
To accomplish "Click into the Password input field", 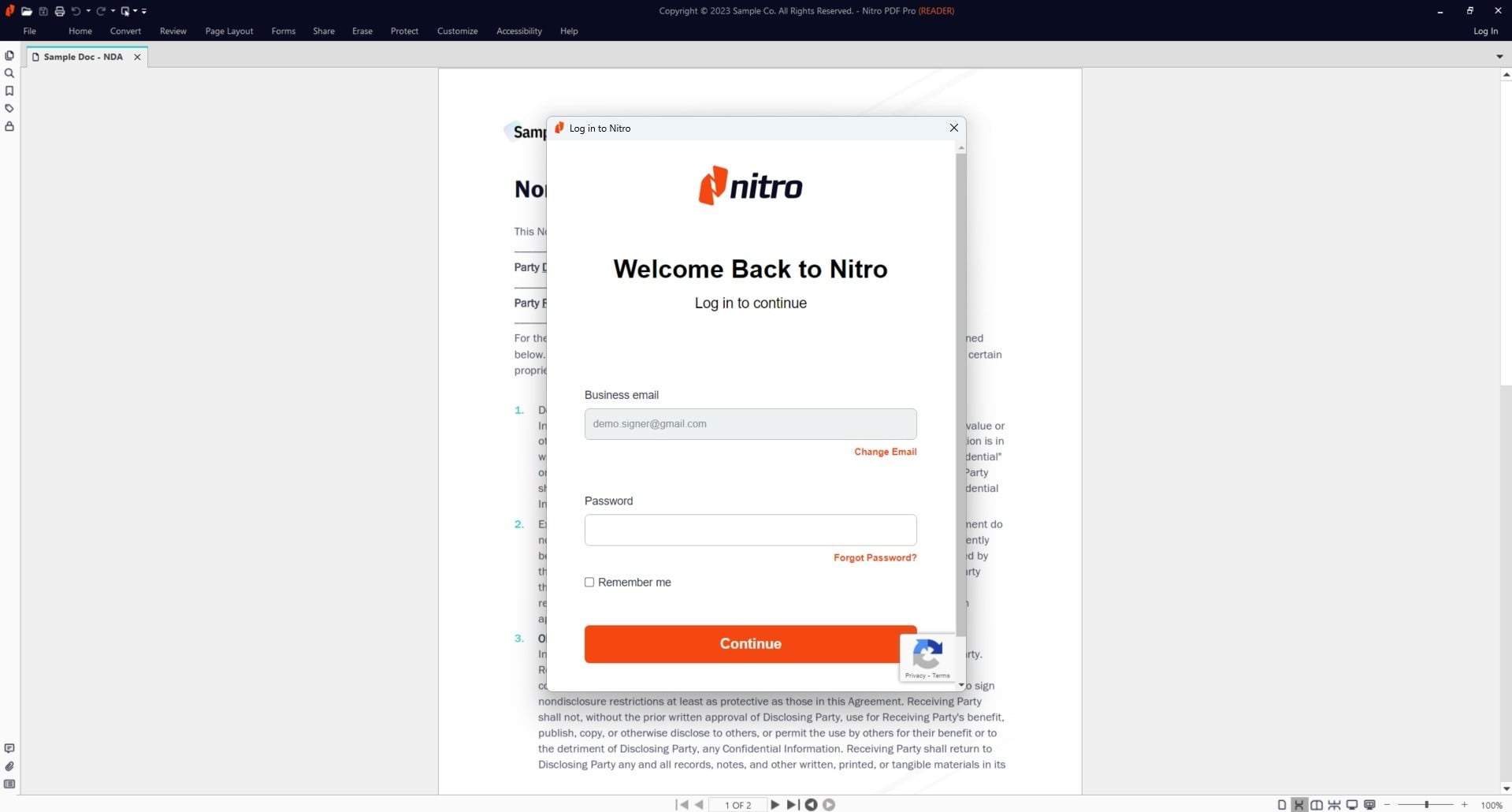I will pyautogui.click(x=750, y=530).
